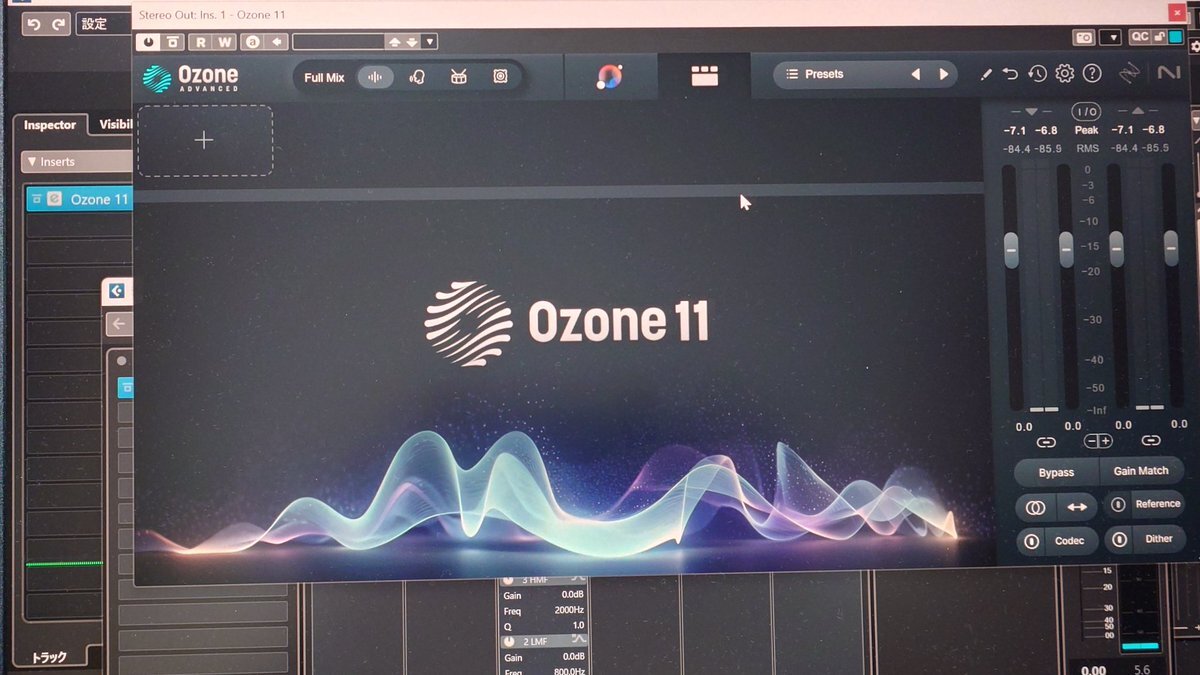Image resolution: width=1200 pixels, height=675 pixels.
Task: Open dropdown beside the camera icon
Action: 1110,37
